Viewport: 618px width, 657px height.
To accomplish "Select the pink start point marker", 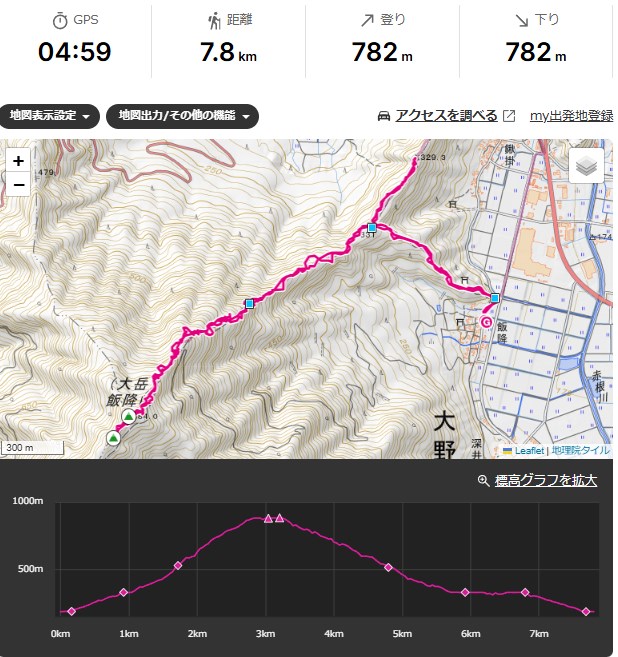I will tap(487, 322).
